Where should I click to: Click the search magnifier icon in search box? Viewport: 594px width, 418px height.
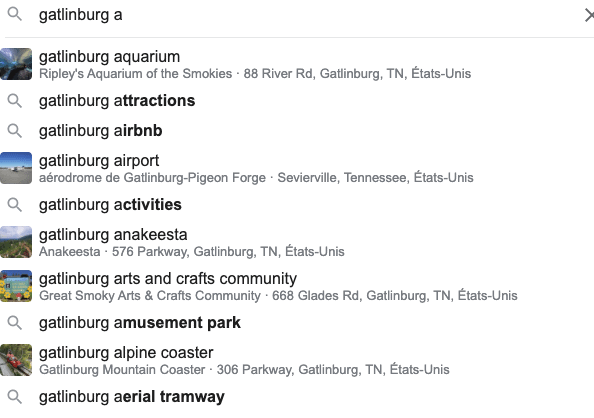pos(15,14)
